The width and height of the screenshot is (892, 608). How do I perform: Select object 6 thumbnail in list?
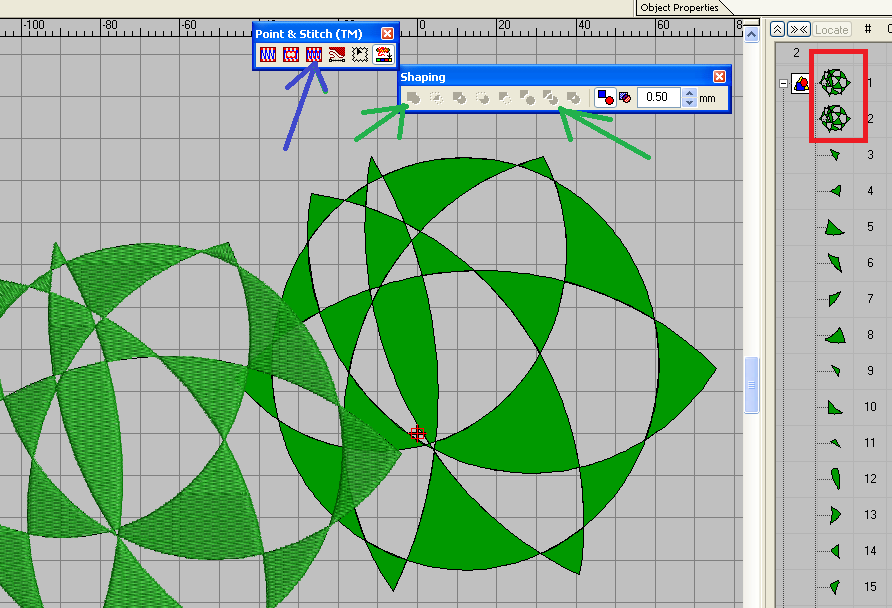pyautogui.click(x=835, y=262)
